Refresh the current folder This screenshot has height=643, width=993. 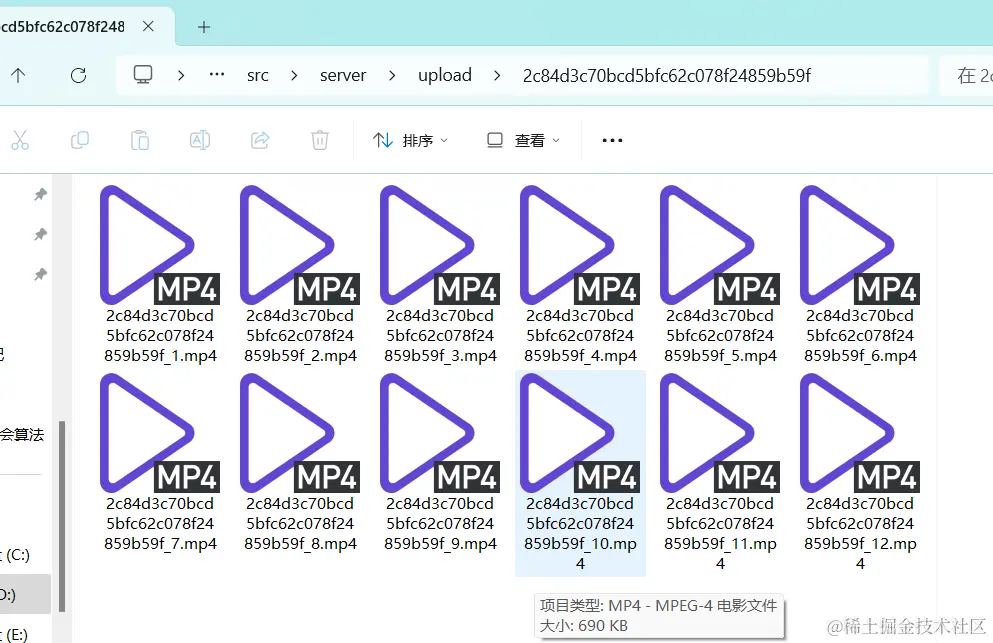pos(79,76)
